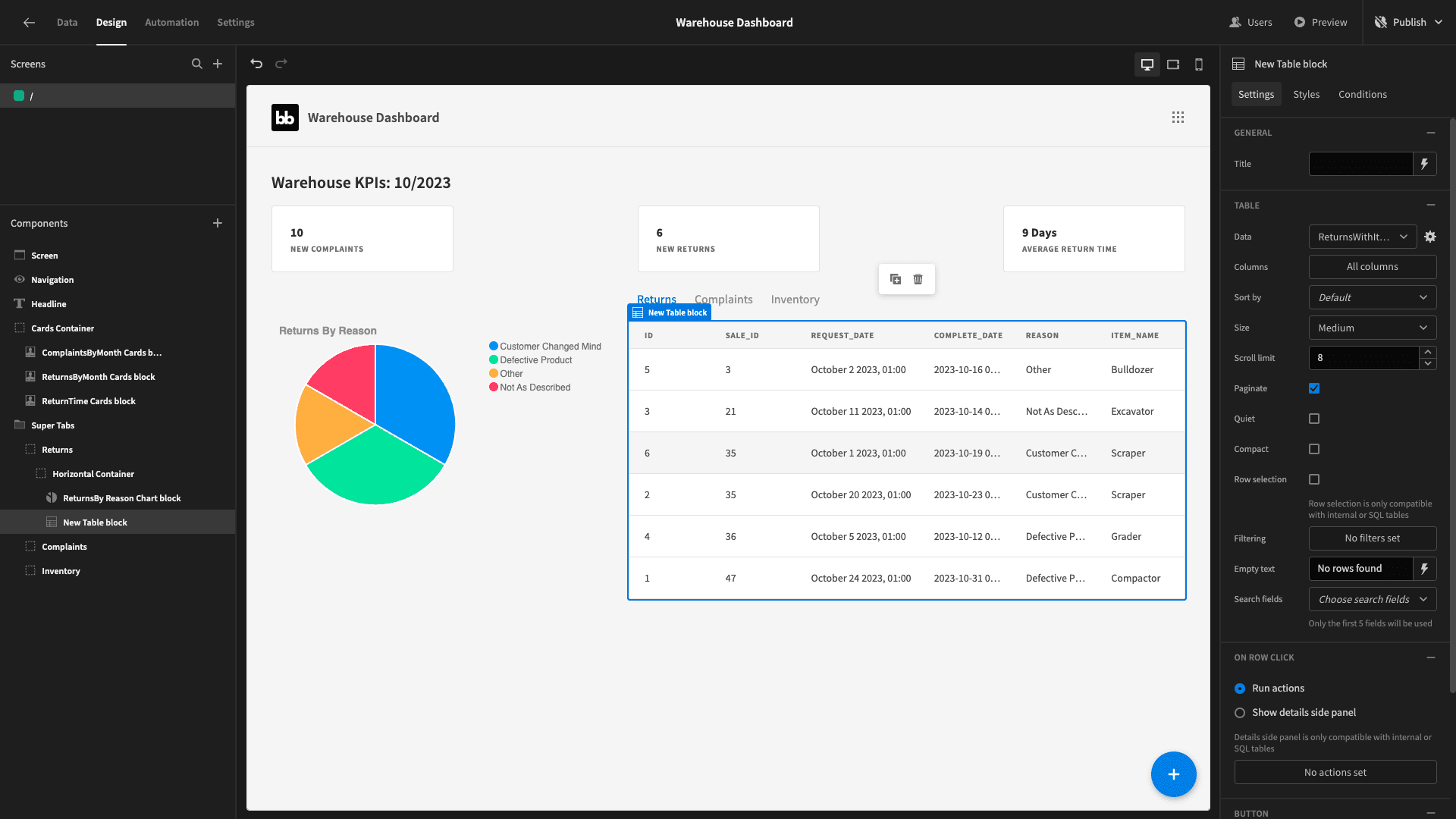This screenshot has height=819, width=1456.
Task: Collapse the General section
Action: coord(1431,133)
